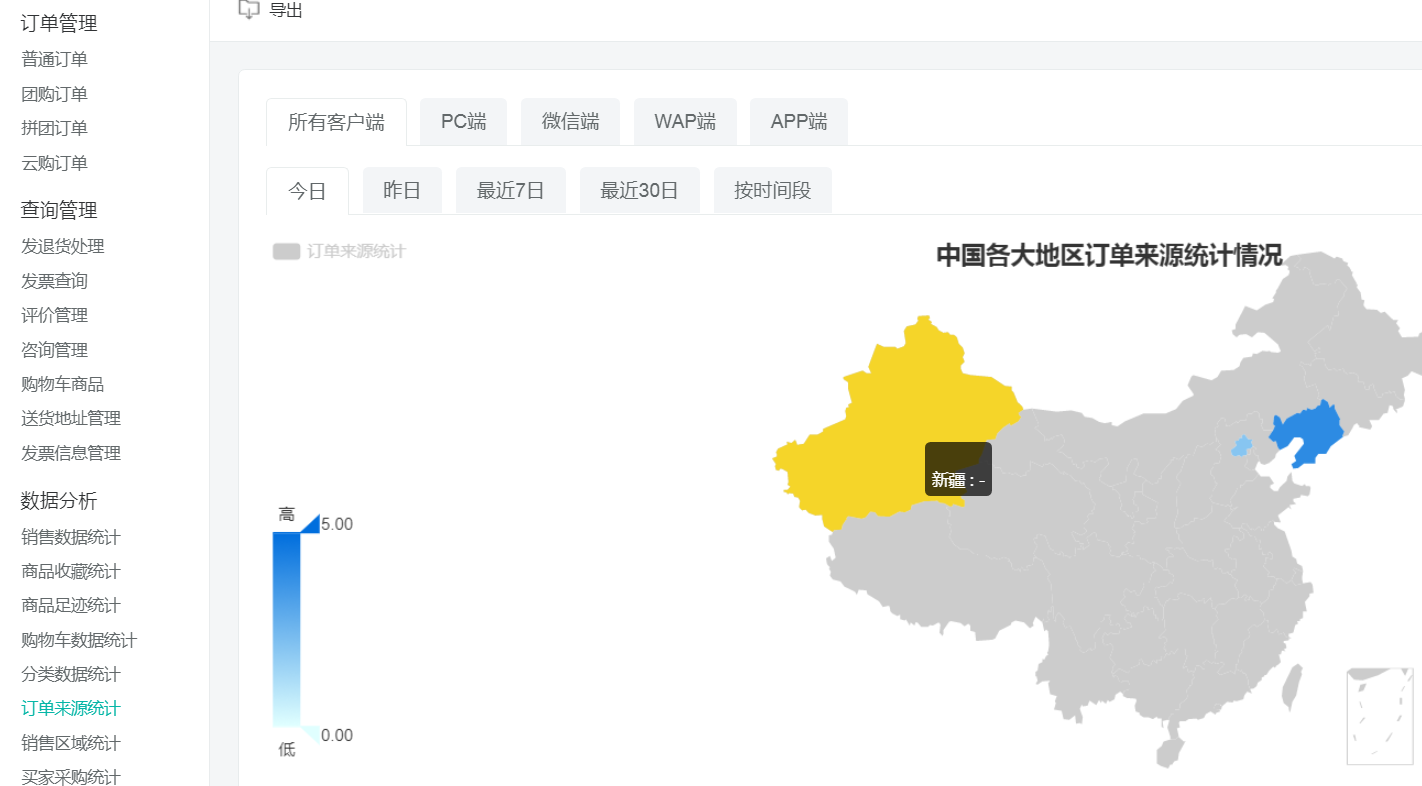
Task: Select the 最近7日 date filter
Action: 510,191
